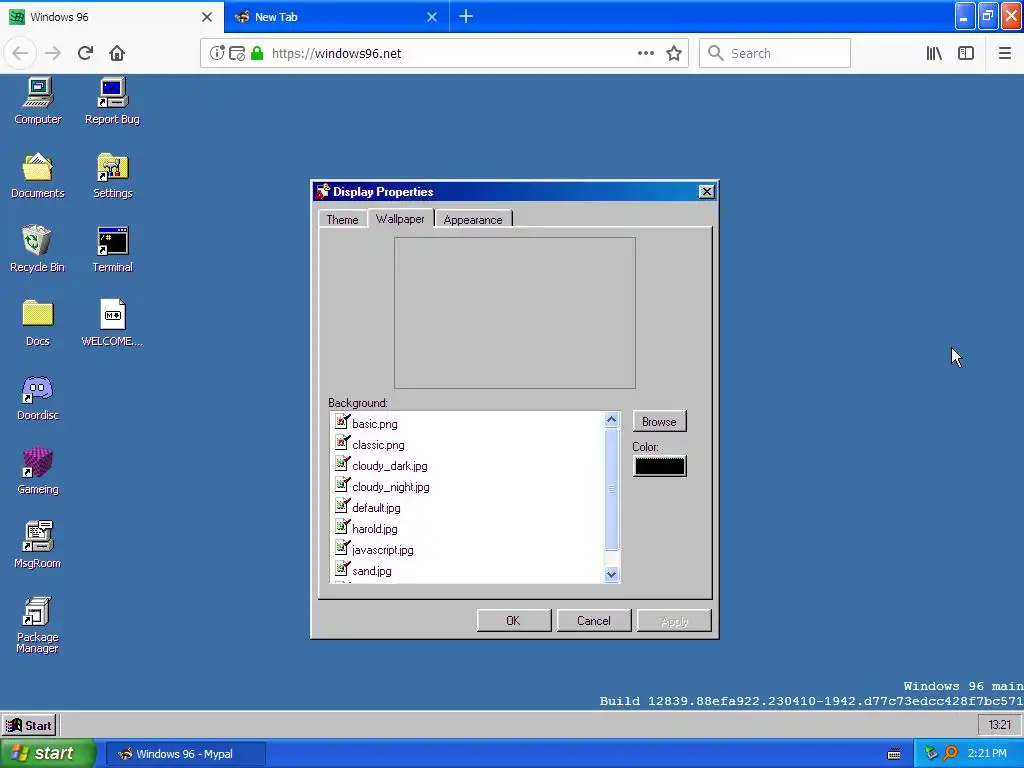Launch the Gameing desktop icon
The height and width of the screenshot is (768, 1024).
point(37,471)
